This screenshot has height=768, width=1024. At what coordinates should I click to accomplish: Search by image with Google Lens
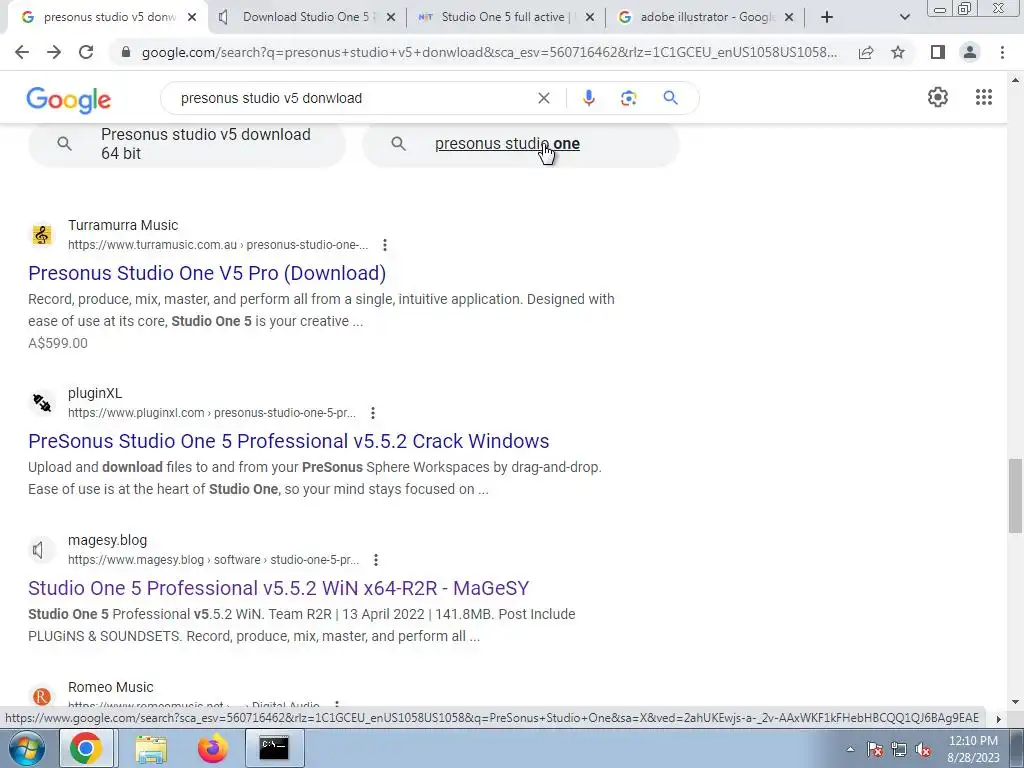[628, 98]
